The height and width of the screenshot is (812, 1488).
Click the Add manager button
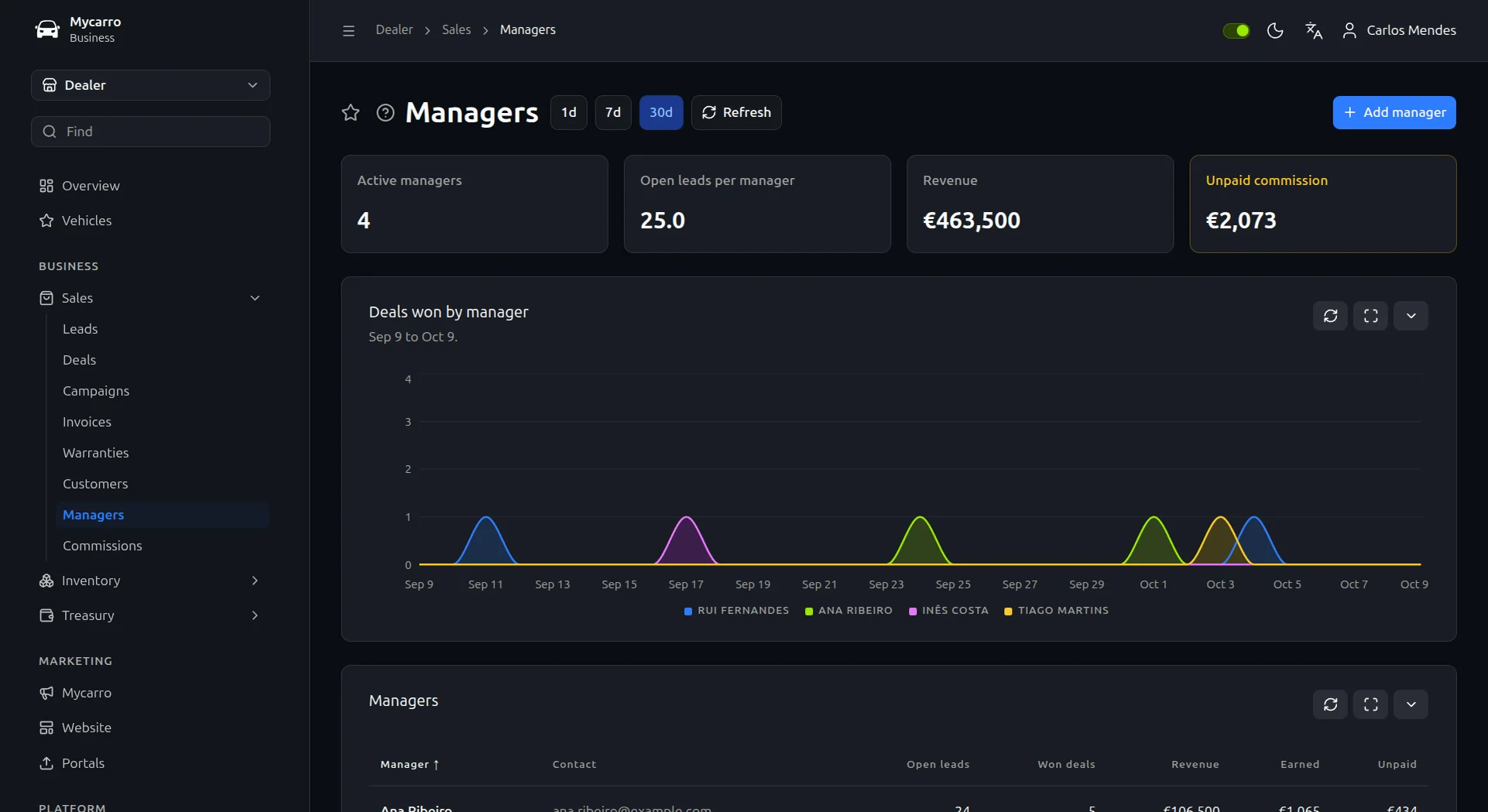tap(1394, 112)
